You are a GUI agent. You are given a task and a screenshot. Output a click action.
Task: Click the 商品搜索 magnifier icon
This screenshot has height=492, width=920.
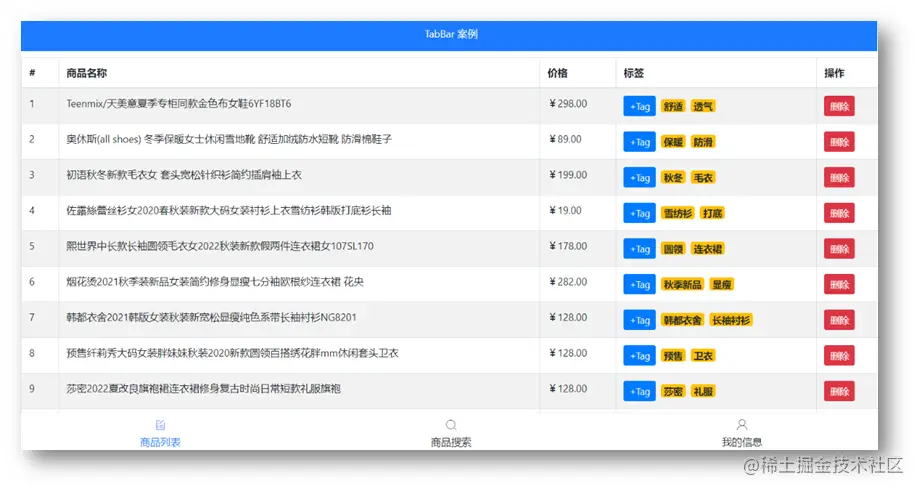coord(451,425)
